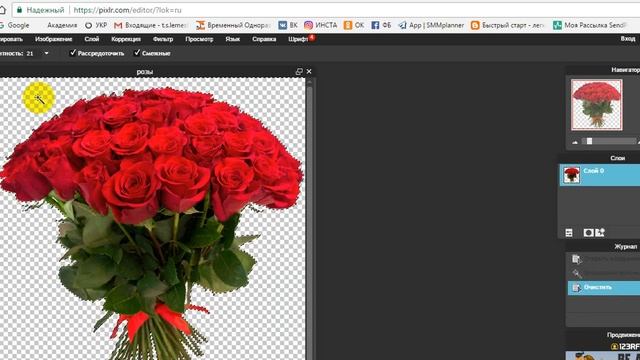Open the ИНСТА Instagram bookmark

point(321,25)
